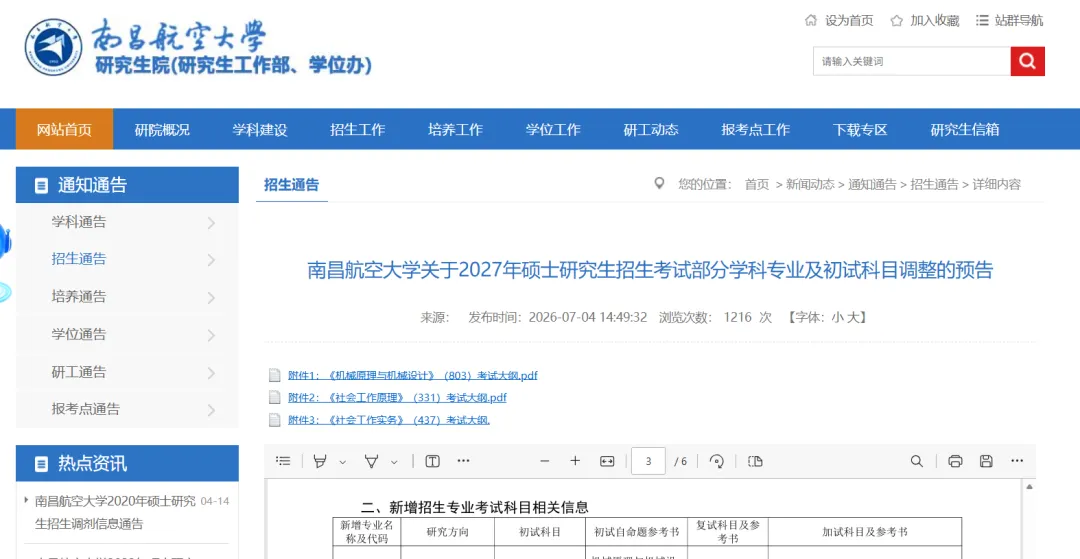Go to 新闻动态 in breadcrumb
This screenshot has width=1080, height=559.
pos(810,184)
